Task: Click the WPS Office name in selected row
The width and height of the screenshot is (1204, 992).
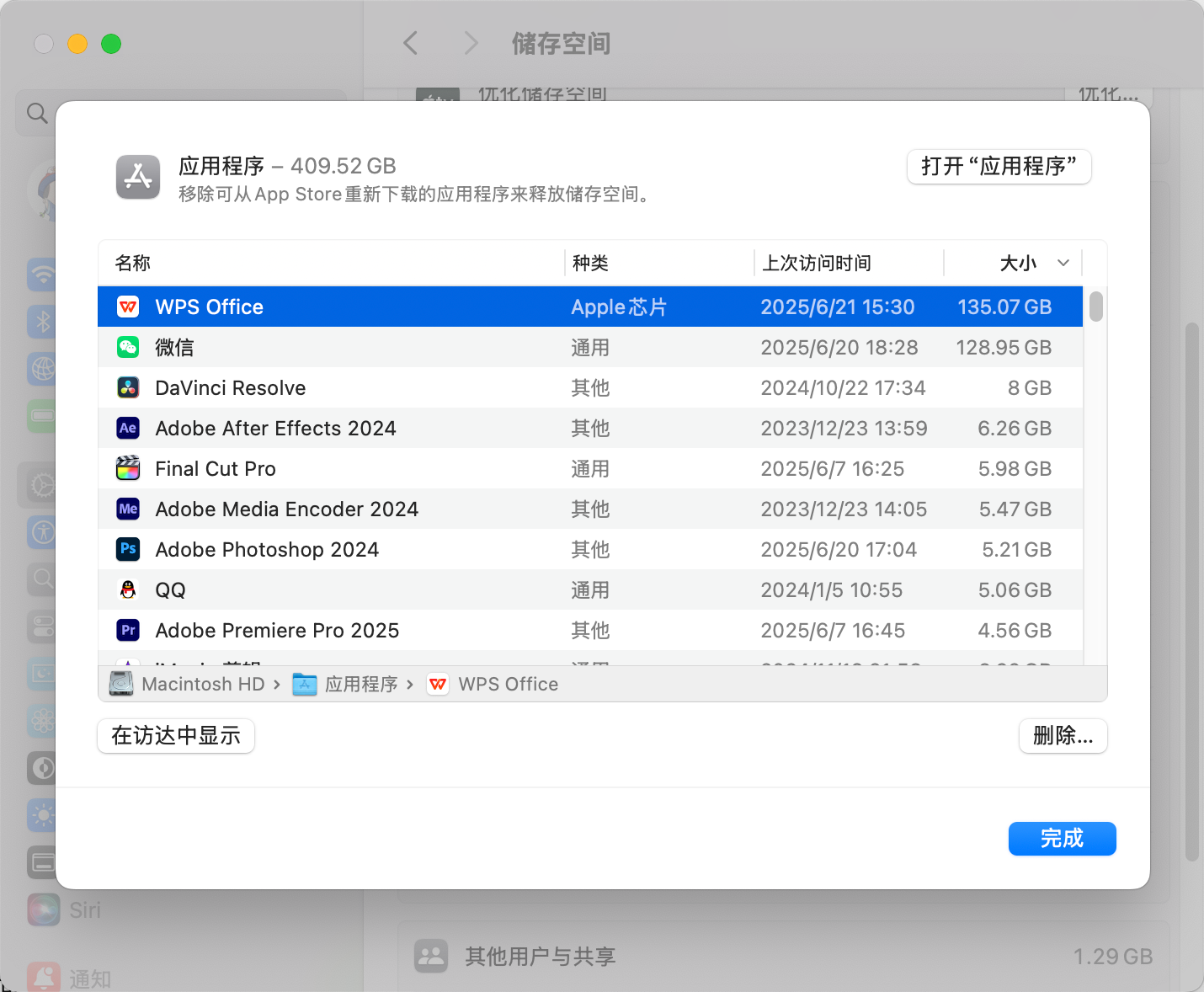Action: tap(210, 307)
